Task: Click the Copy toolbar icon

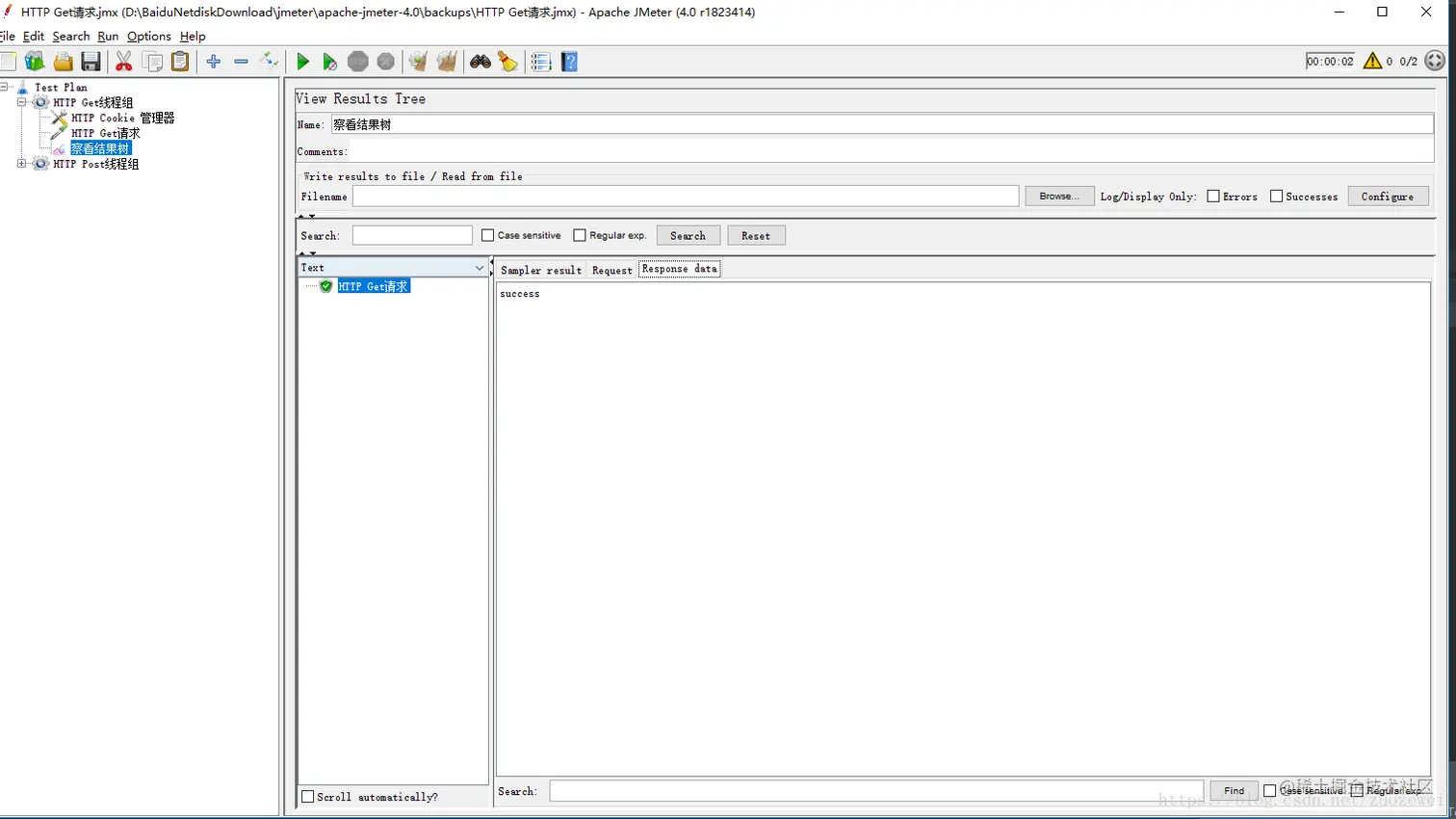Action: pyautogui.click(x=152, y=62)
